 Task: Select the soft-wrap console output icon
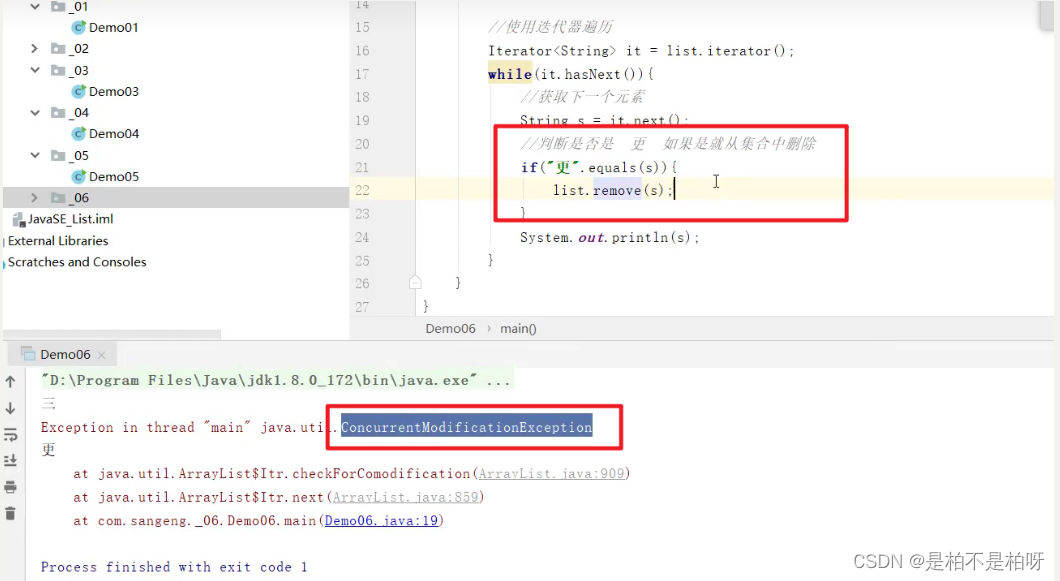11,433
